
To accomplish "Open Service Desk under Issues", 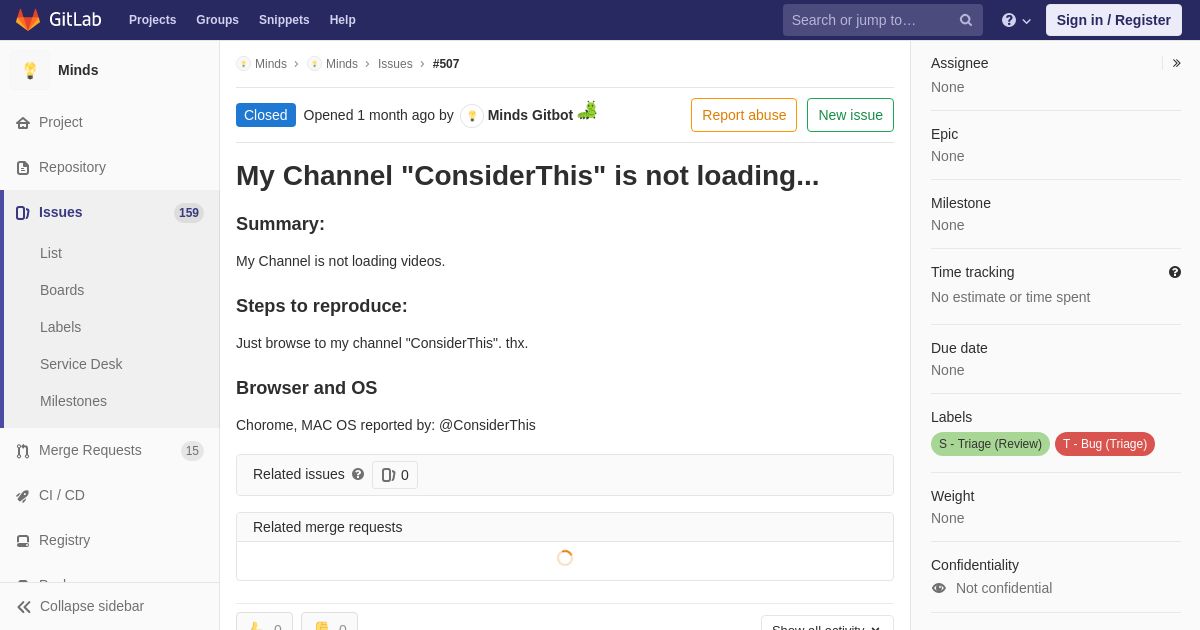I will coord(81,364).
